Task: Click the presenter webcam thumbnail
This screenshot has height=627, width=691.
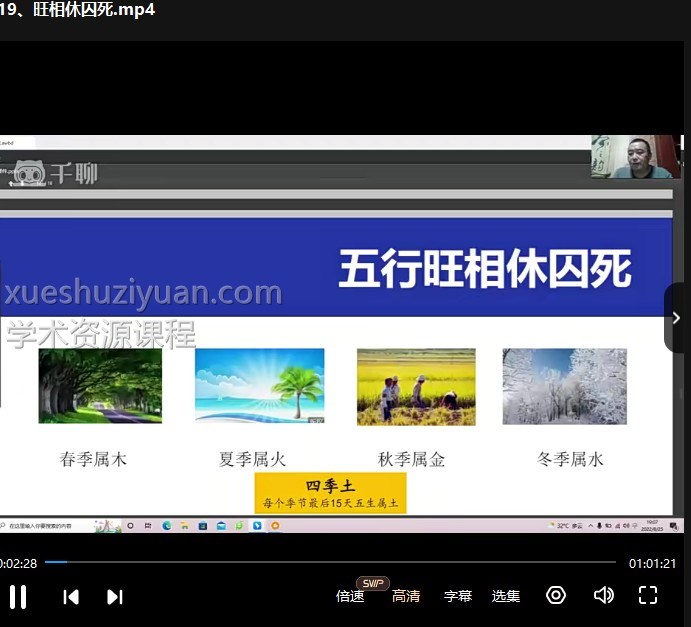Action: (636, 157)
